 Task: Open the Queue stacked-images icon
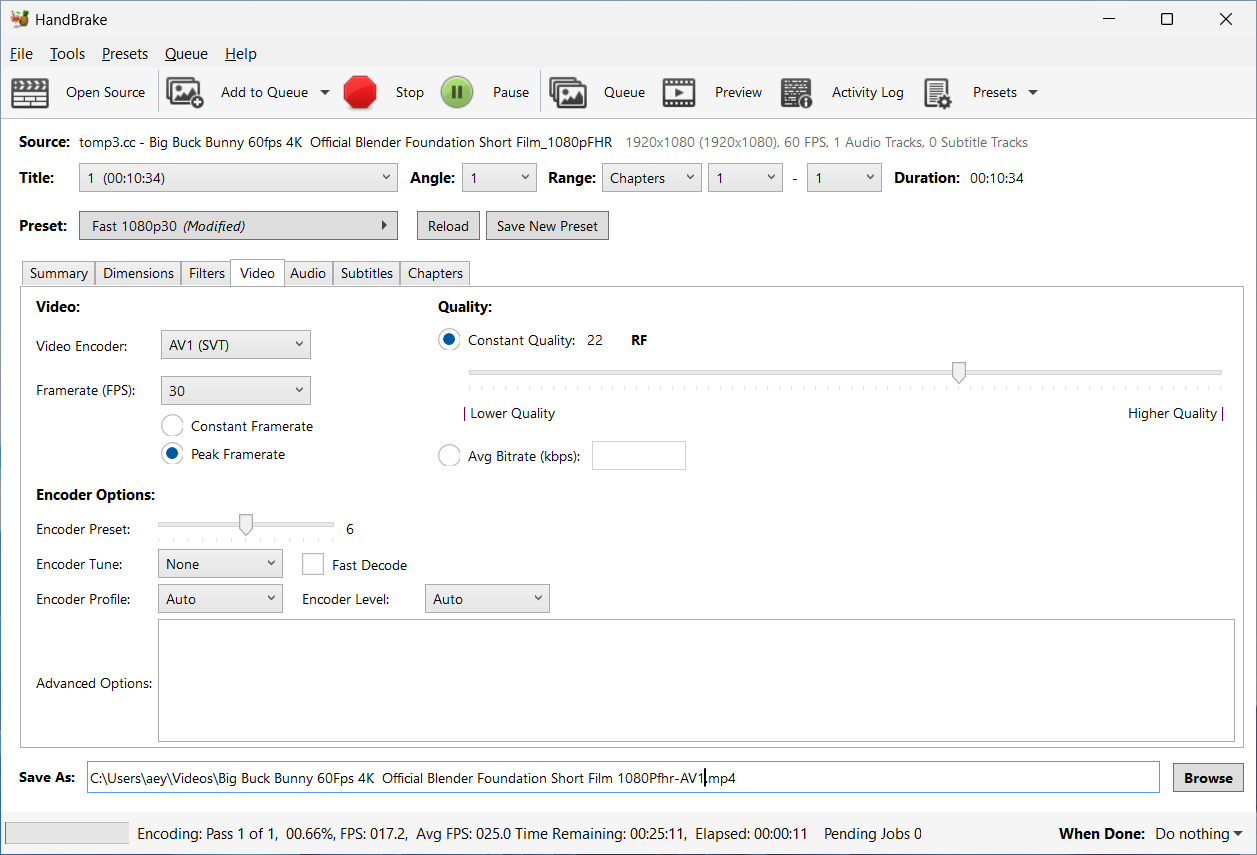568,92
